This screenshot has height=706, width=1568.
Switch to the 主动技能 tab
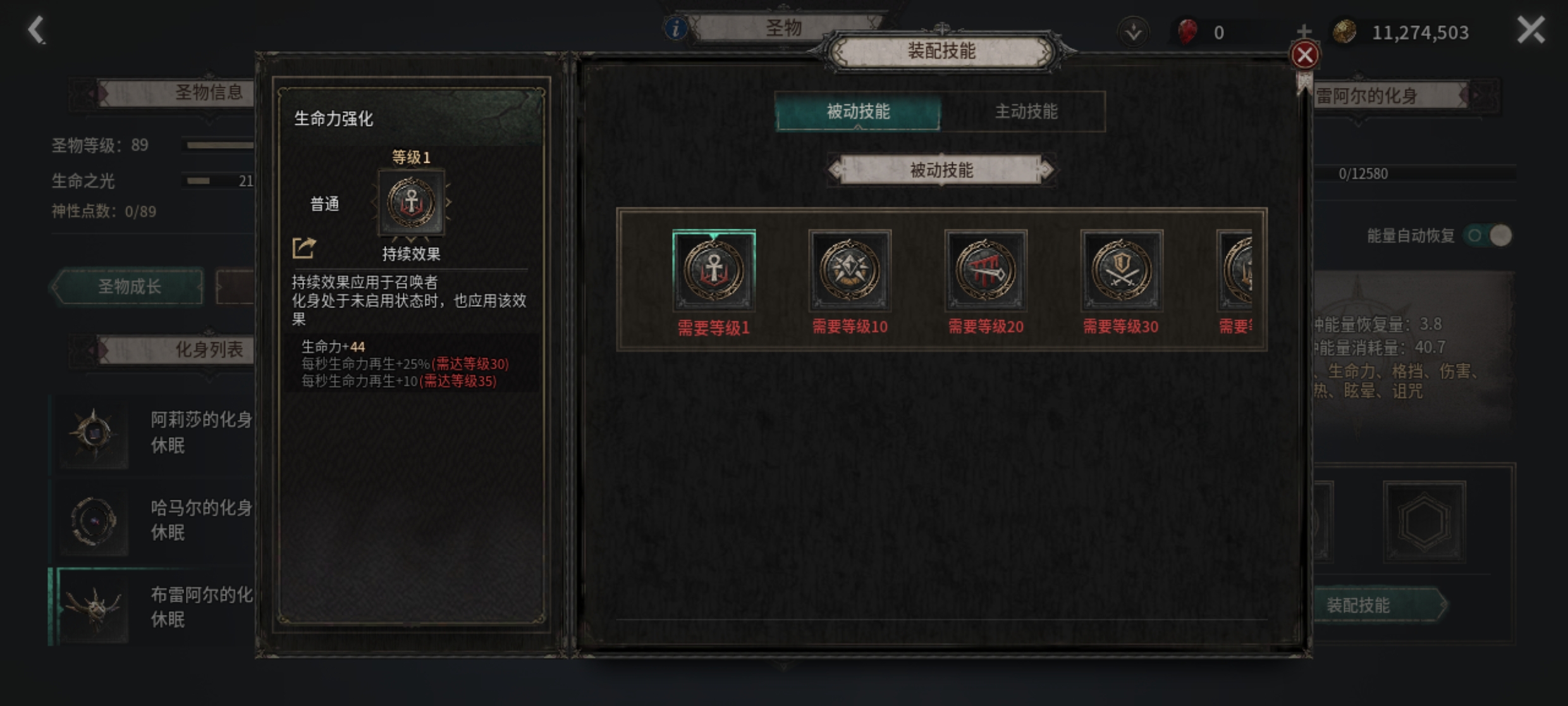coord(1026,112)
